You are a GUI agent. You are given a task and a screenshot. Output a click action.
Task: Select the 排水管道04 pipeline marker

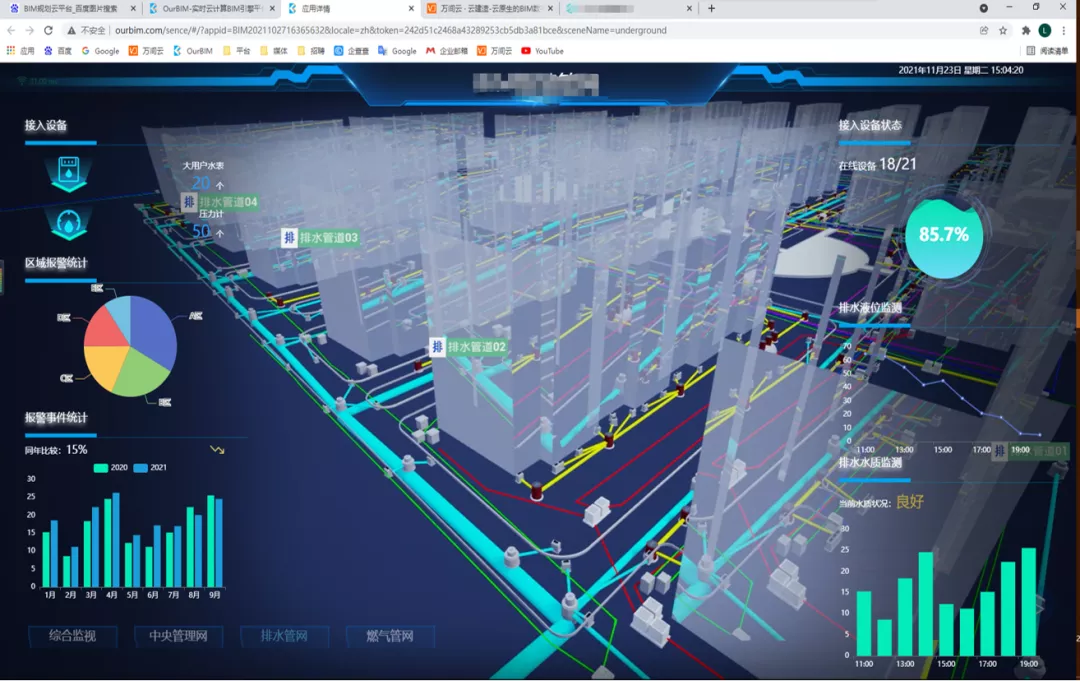tap(220, 202)
